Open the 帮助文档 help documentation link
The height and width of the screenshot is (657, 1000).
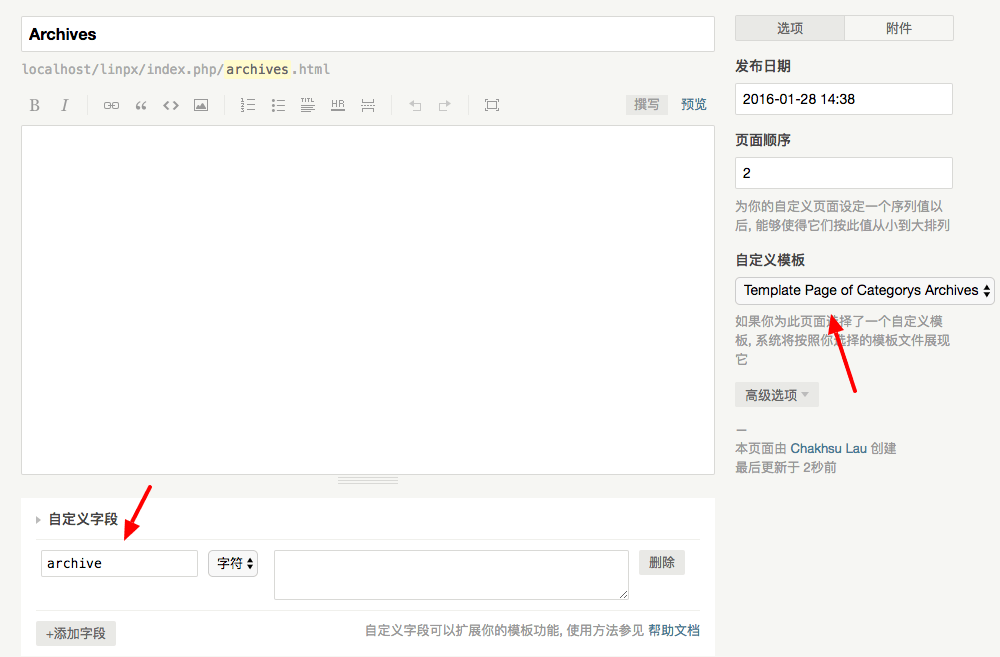tap(674, 629)
